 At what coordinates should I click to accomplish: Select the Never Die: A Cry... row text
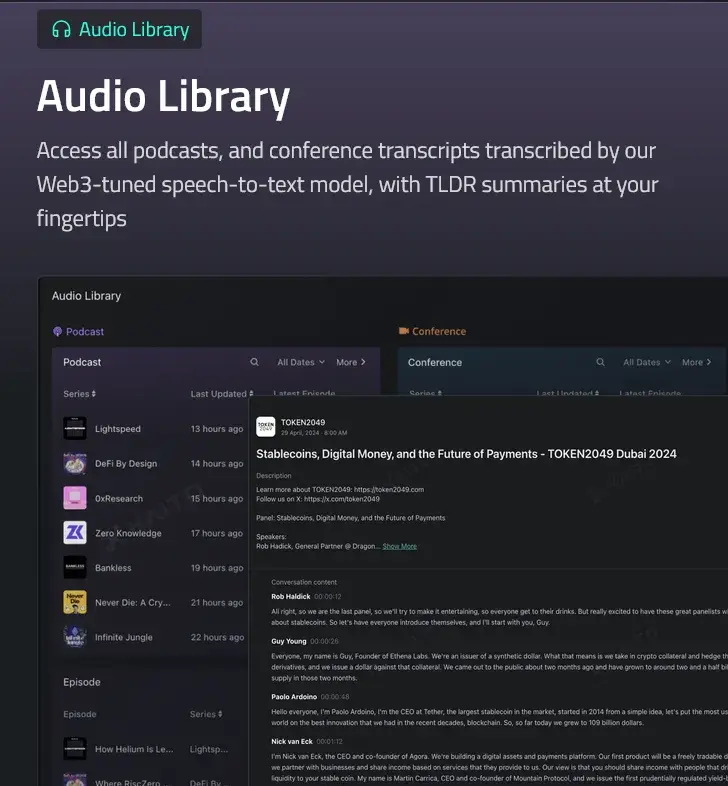coord(133,603)
